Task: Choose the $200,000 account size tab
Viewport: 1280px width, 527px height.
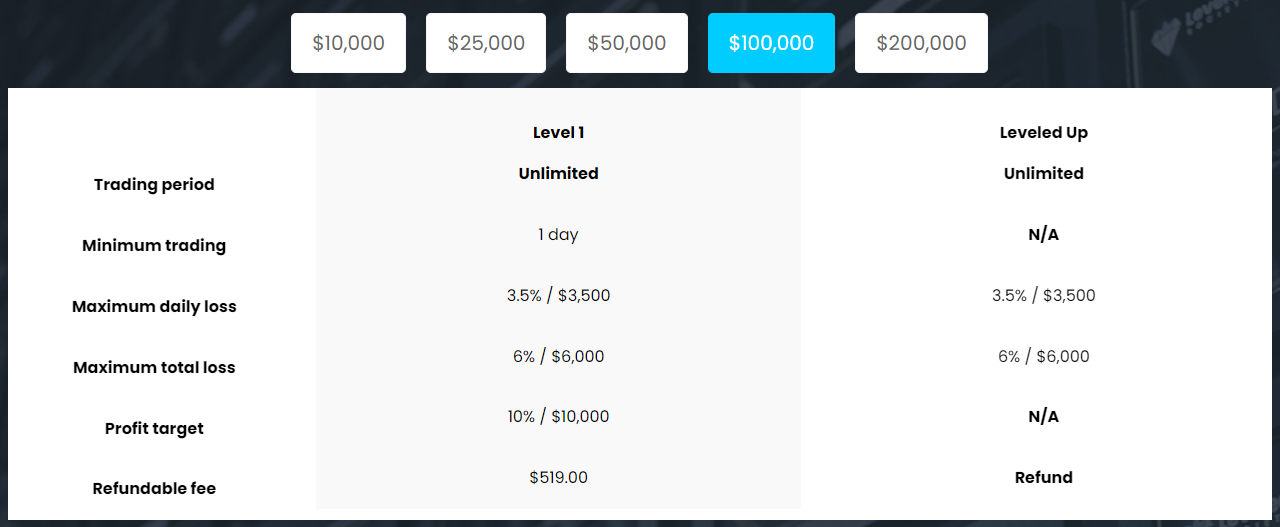Action: tap(921, 43)
